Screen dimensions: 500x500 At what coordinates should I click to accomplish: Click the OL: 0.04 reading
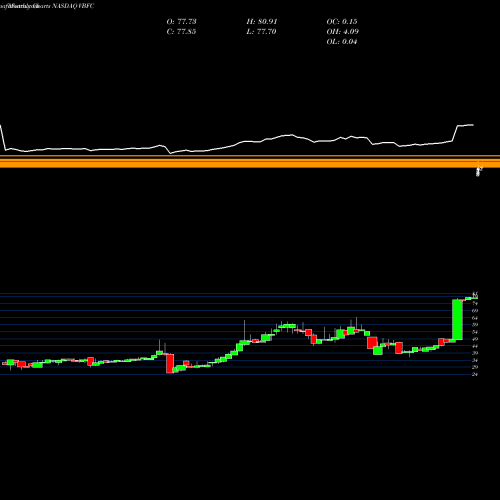point(342,42)
